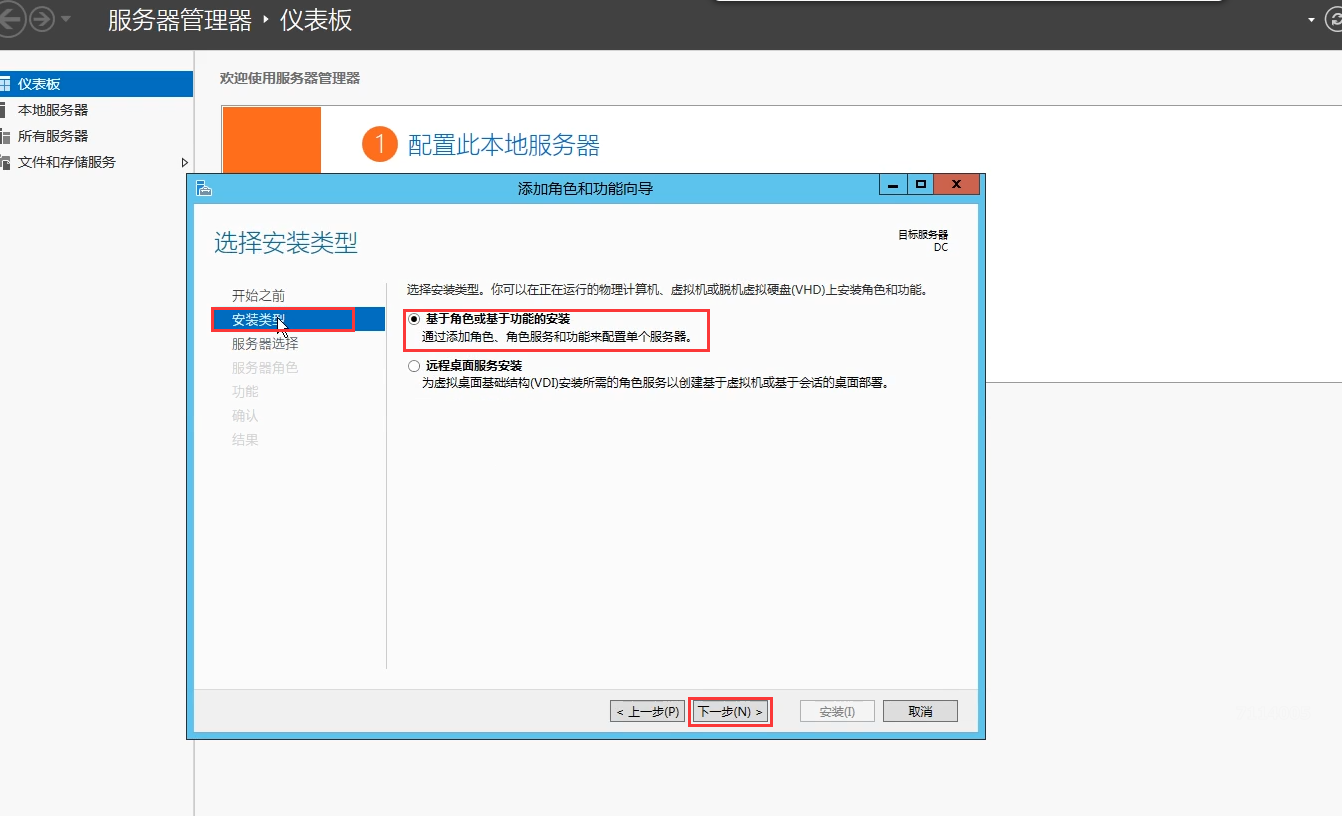The height and width of the screenshot is (816, 1342).
Task: Click the 欢迎使用服务器管理器 heading
Action: (290, 78)
